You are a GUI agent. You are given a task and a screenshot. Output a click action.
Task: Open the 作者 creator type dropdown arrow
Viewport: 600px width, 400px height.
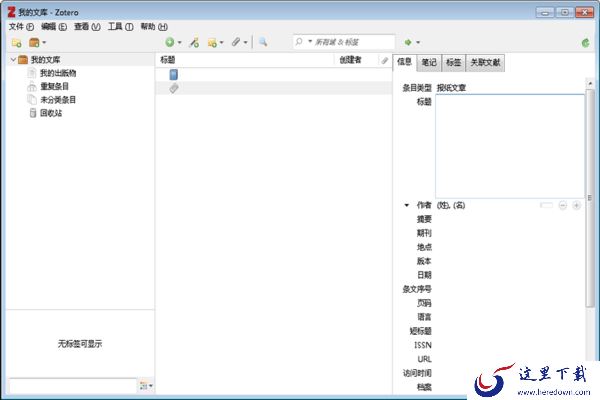407,206
